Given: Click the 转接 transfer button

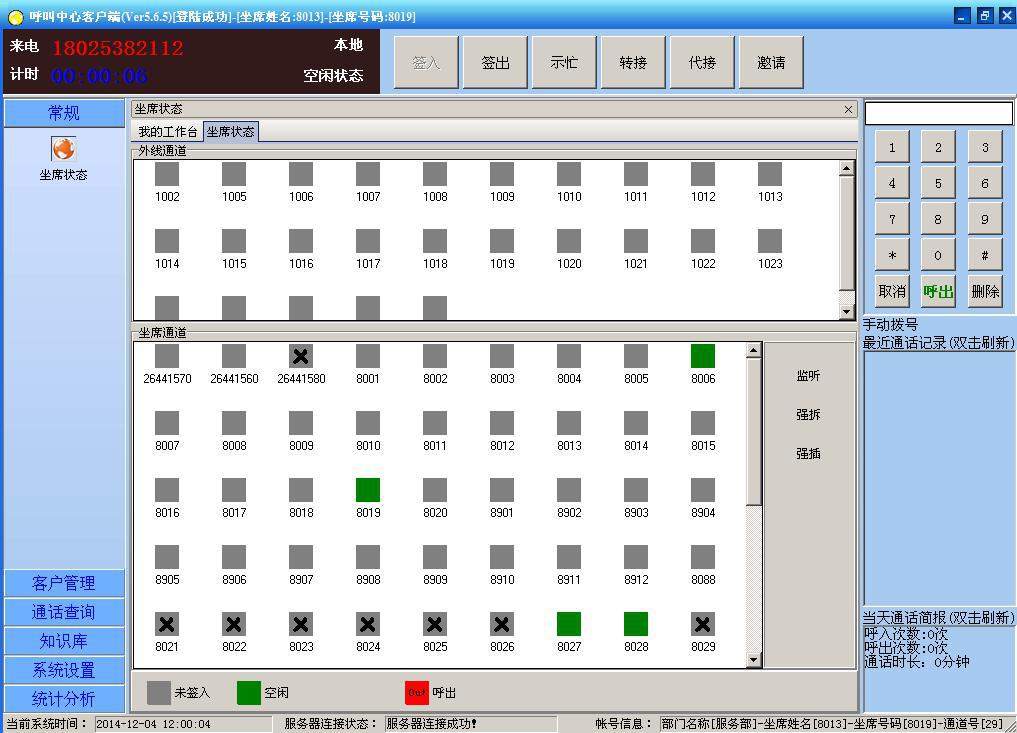Looking at the screenshot, I should pyautogui.click(x=633, y=62).
